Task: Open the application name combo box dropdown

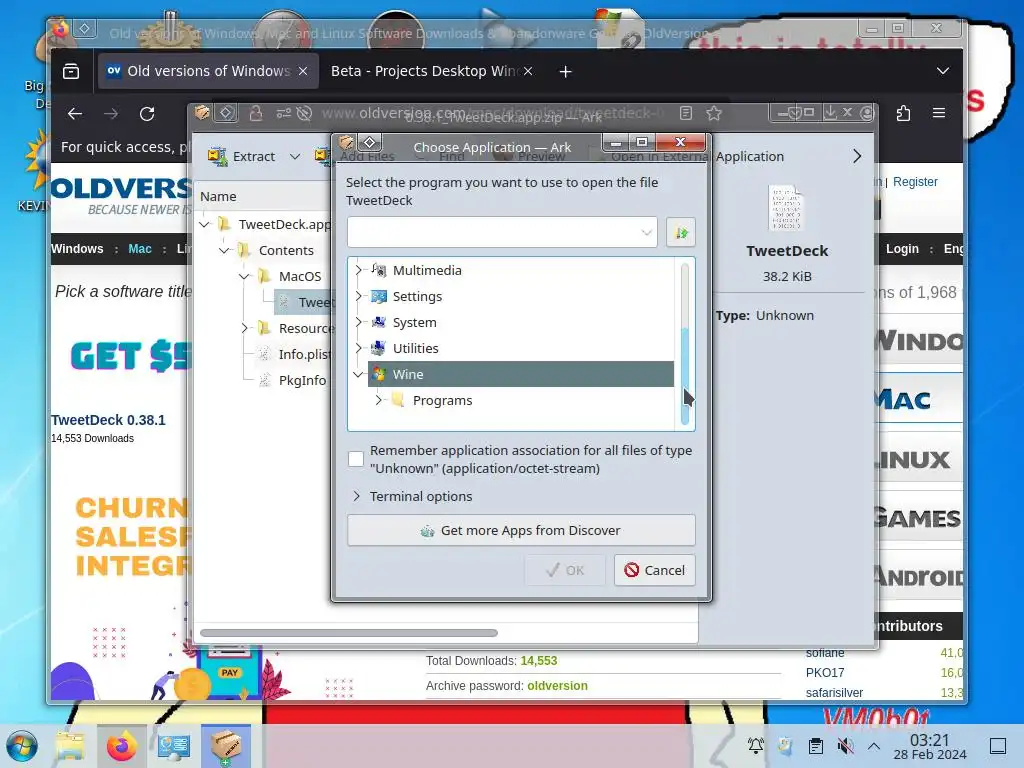Action: pyautogui.click(x=647, y=232)
